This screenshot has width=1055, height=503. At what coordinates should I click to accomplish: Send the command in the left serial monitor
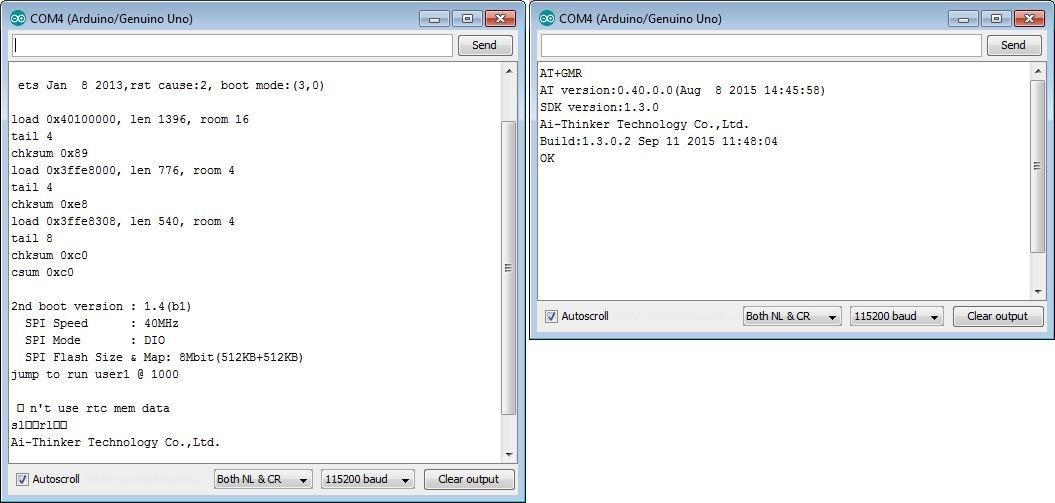tap(484, 45)
